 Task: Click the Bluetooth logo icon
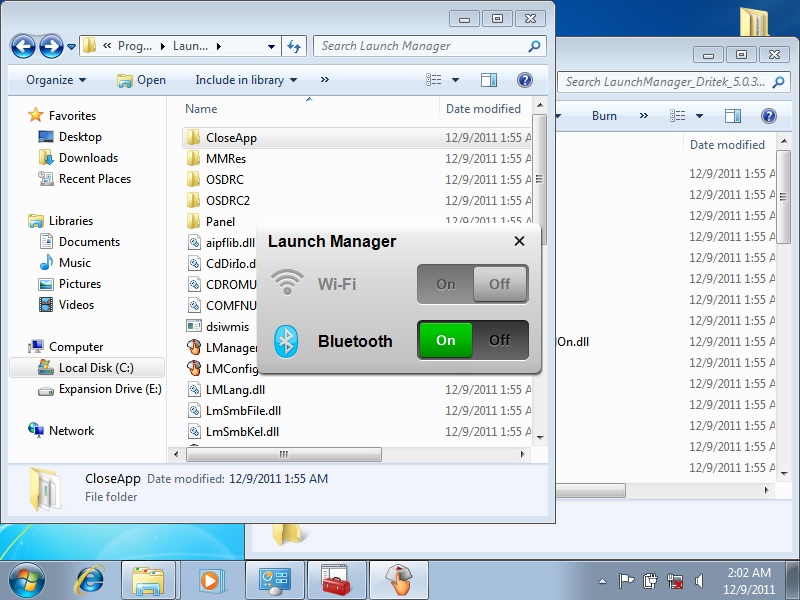pos(286,341)
